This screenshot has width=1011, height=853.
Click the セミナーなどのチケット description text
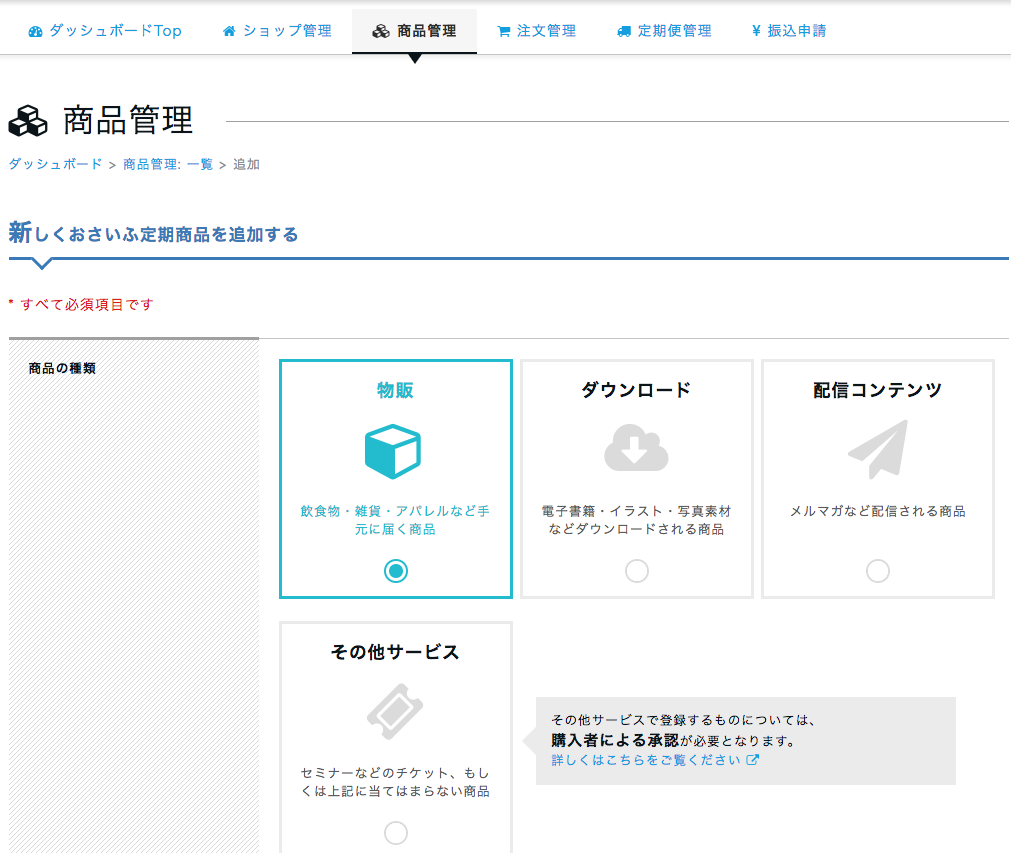pyautogui.click(x=395, y=782)
